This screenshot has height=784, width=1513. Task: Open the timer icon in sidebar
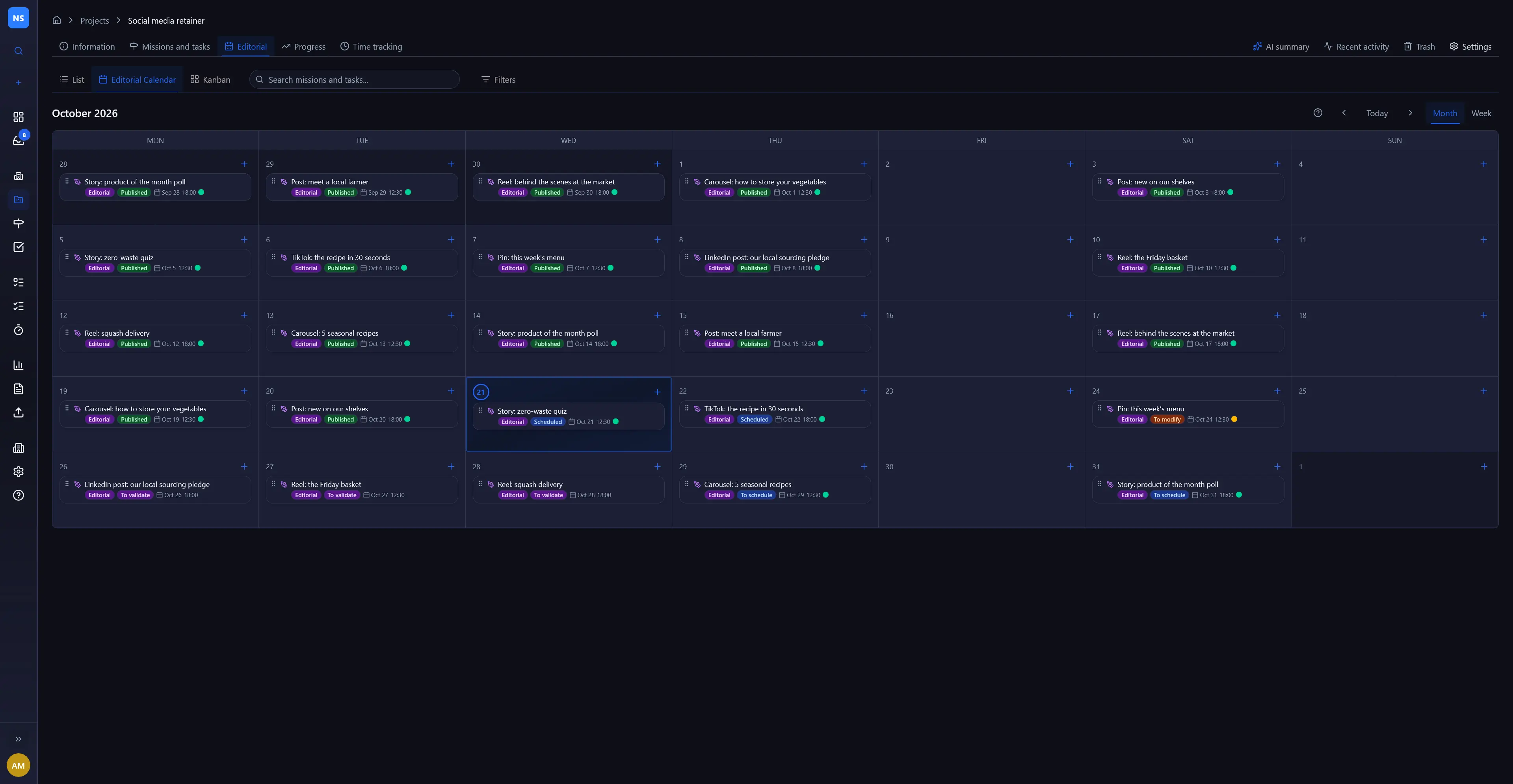click(18, 330)
